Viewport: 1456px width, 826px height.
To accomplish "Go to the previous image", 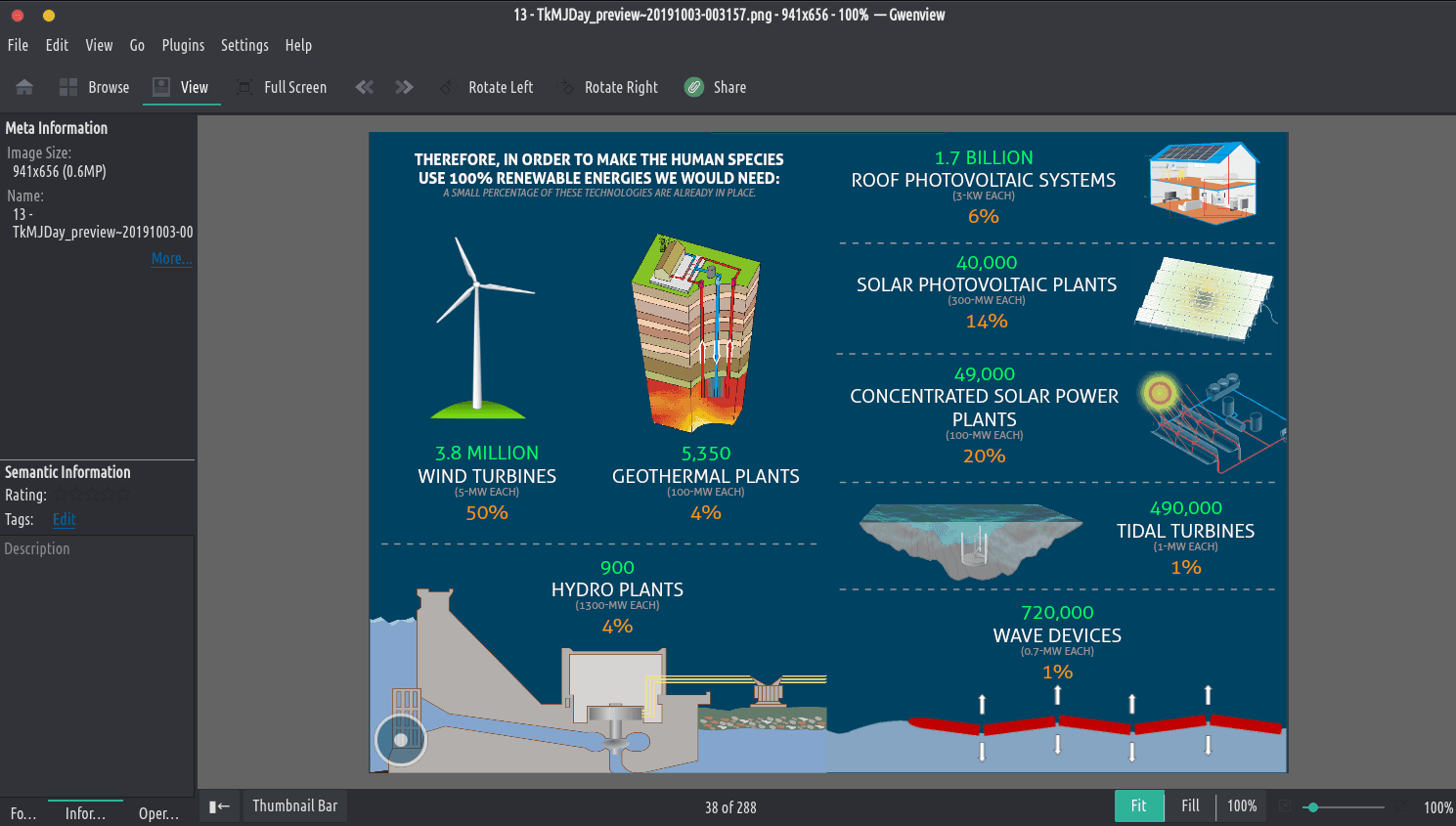I will pyautogui.click(x=365, y=87).
